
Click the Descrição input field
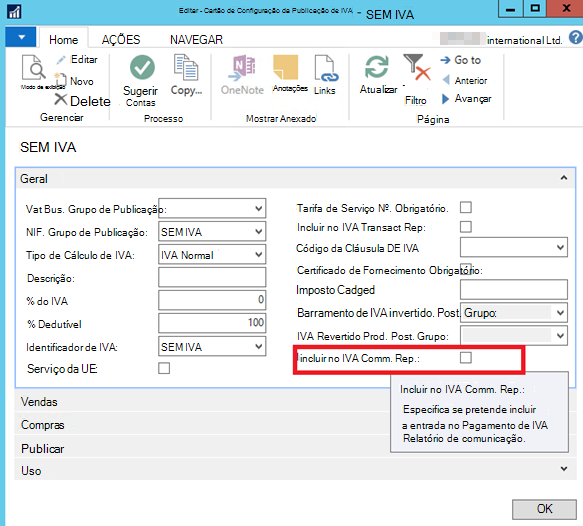pyautogui.click(x=212, y=277)
